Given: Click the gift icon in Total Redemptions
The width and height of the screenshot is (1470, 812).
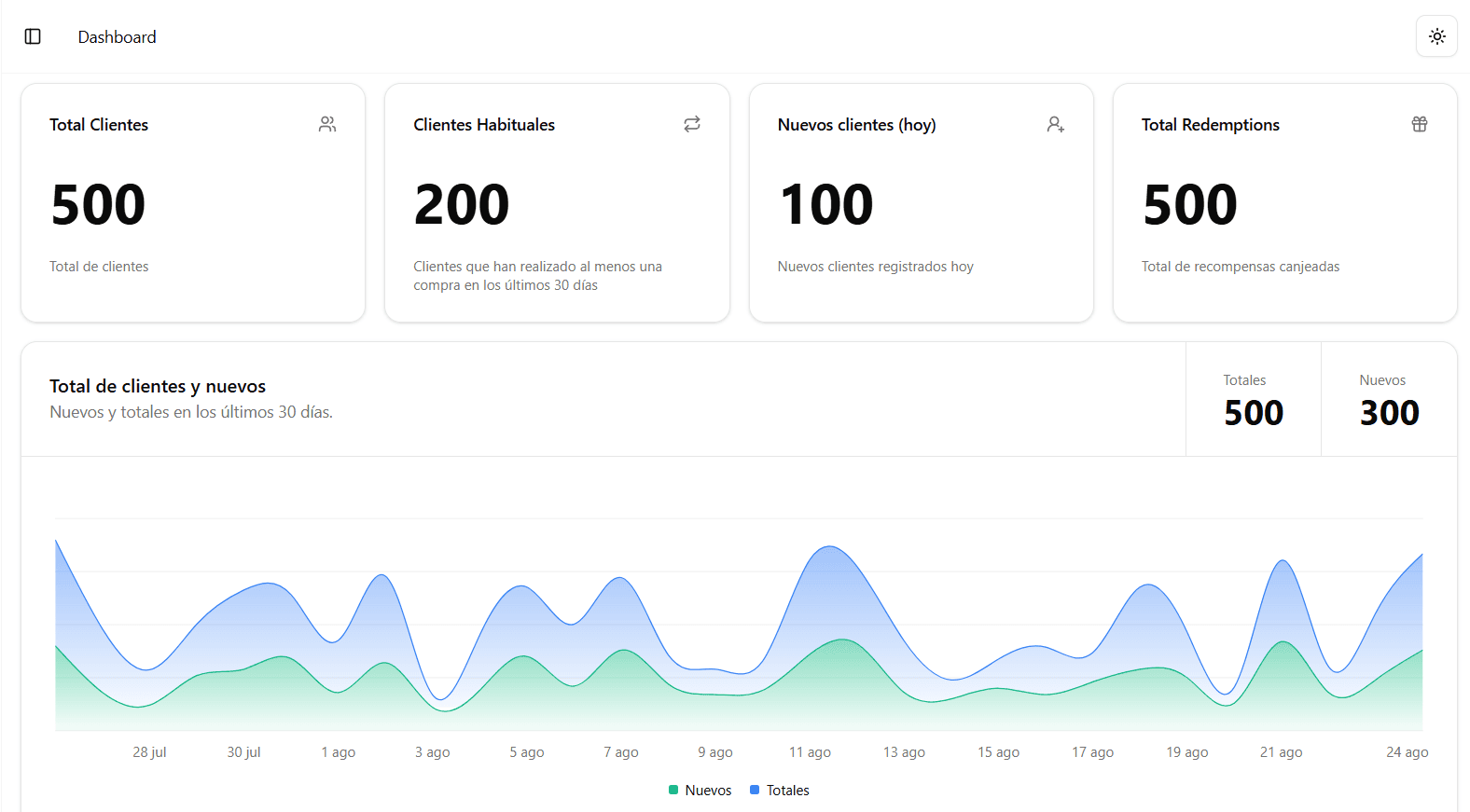Looking at the screenshot, I should (x=1419, y=124).
